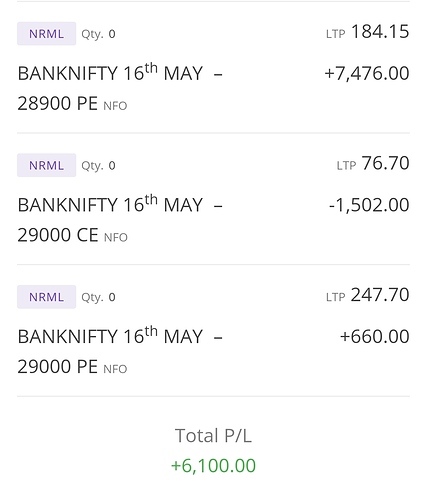Select the -1,502.00 loss value
426x500 pixels.
369,205
